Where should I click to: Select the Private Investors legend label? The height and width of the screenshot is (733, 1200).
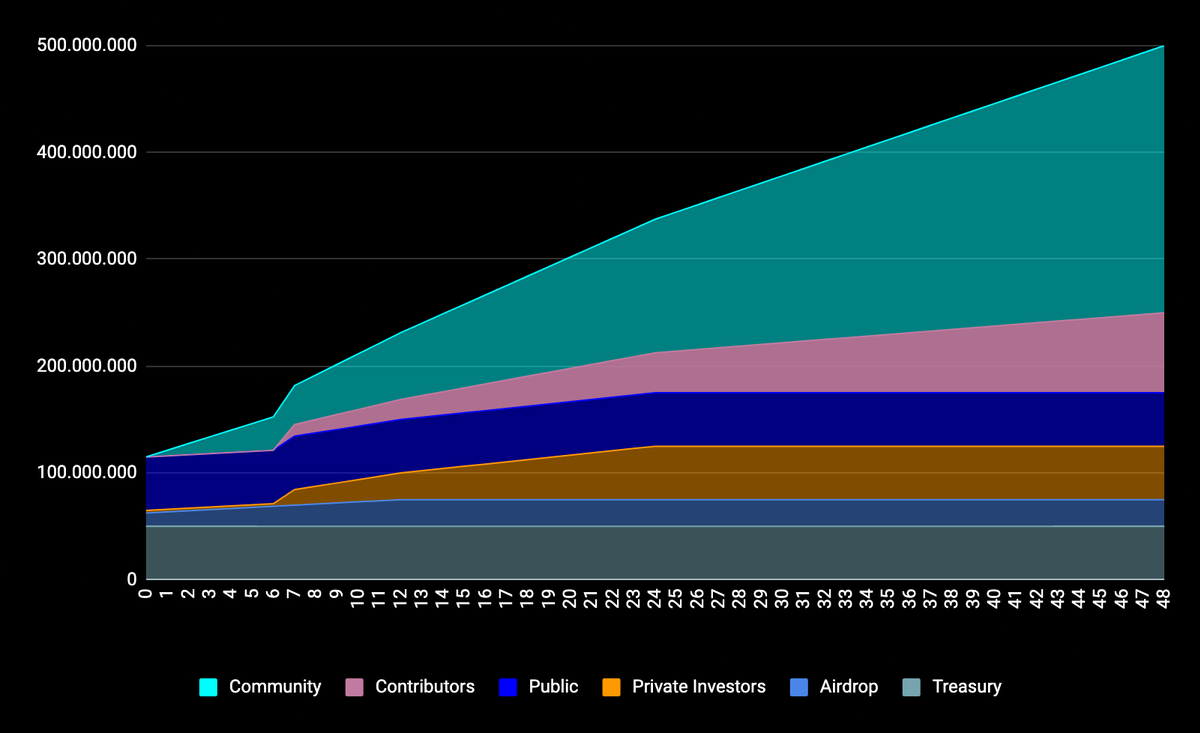pos(698,687)
